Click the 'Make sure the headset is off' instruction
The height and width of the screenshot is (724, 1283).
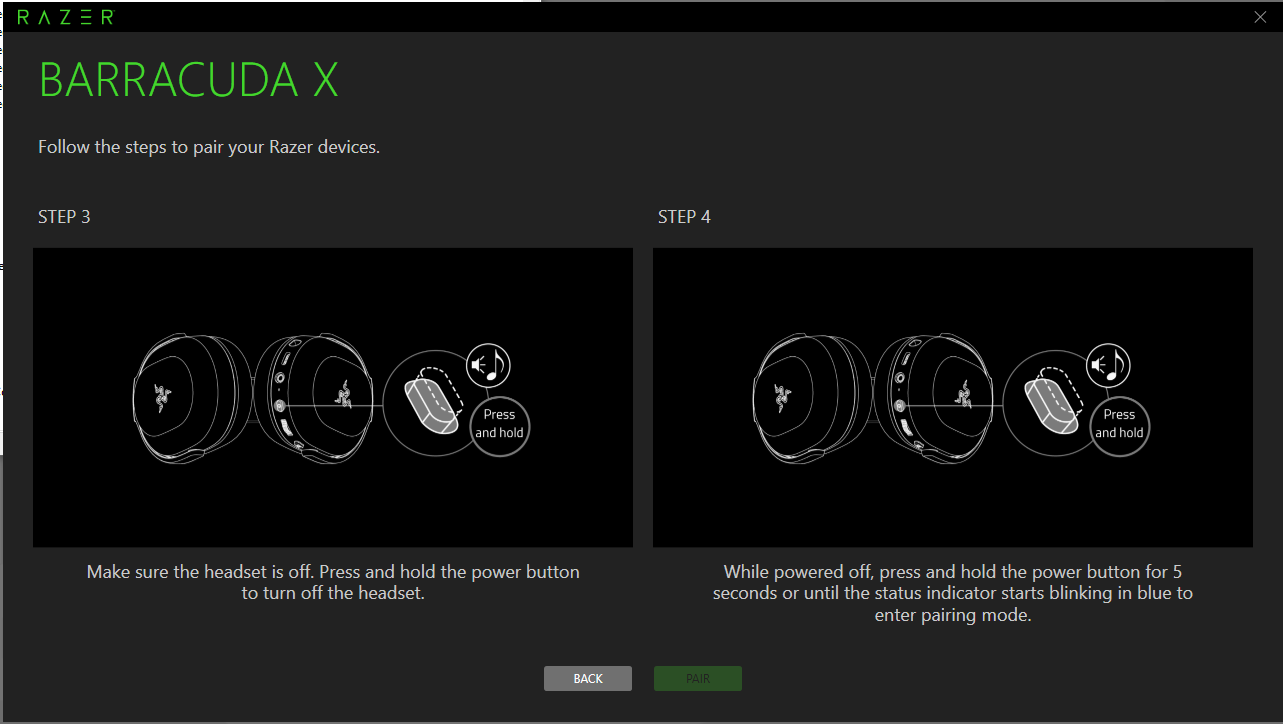point(333,582)
